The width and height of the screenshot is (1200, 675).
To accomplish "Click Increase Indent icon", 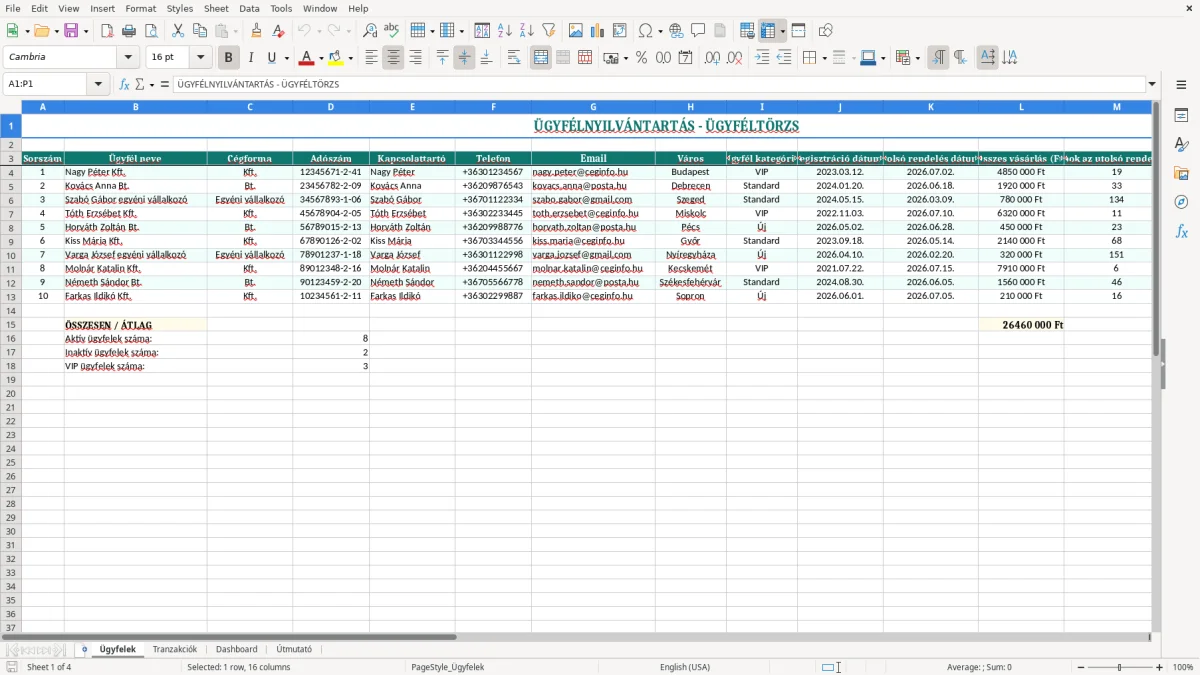I will (x=762, y=58).
